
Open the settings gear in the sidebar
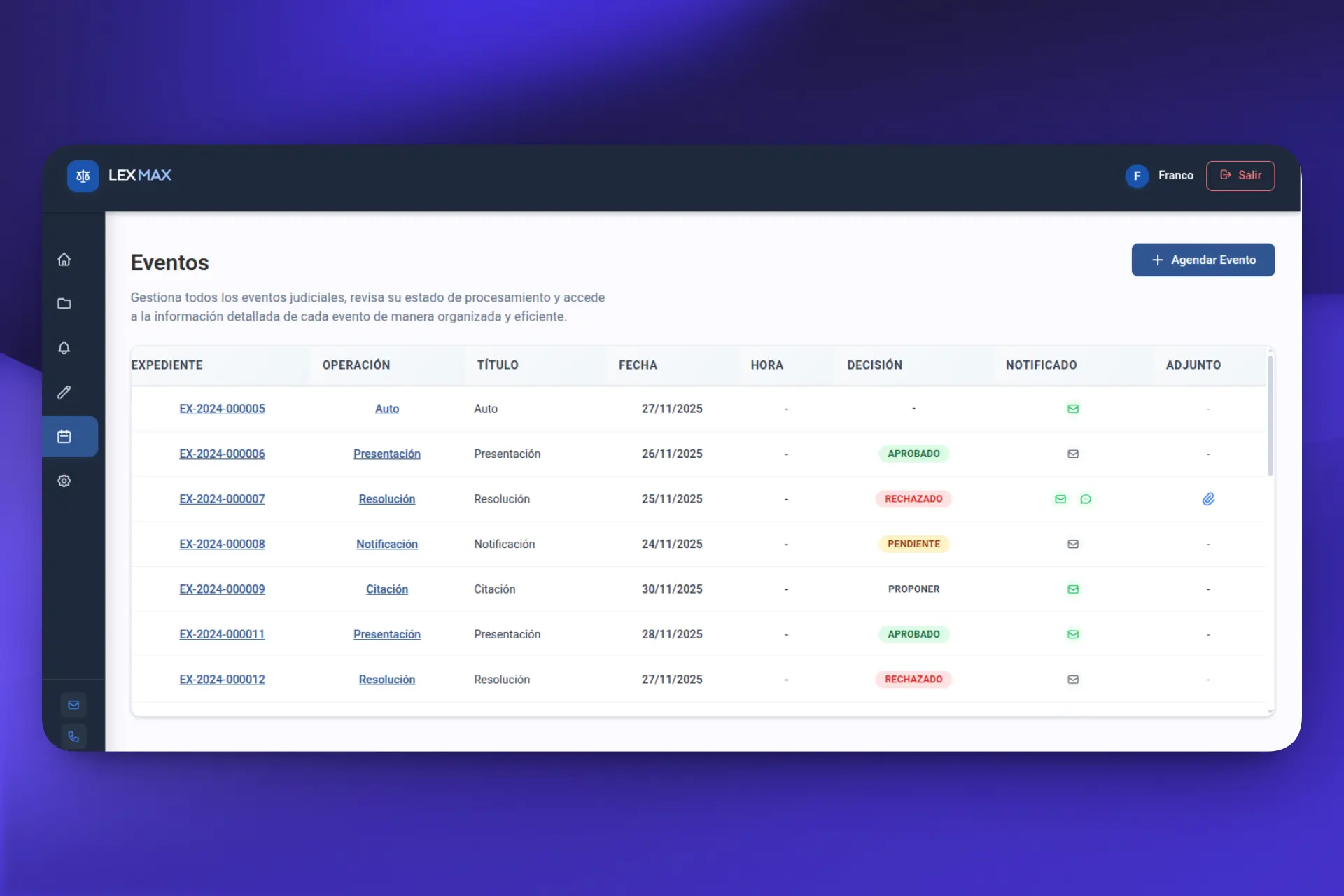[64, 481]
